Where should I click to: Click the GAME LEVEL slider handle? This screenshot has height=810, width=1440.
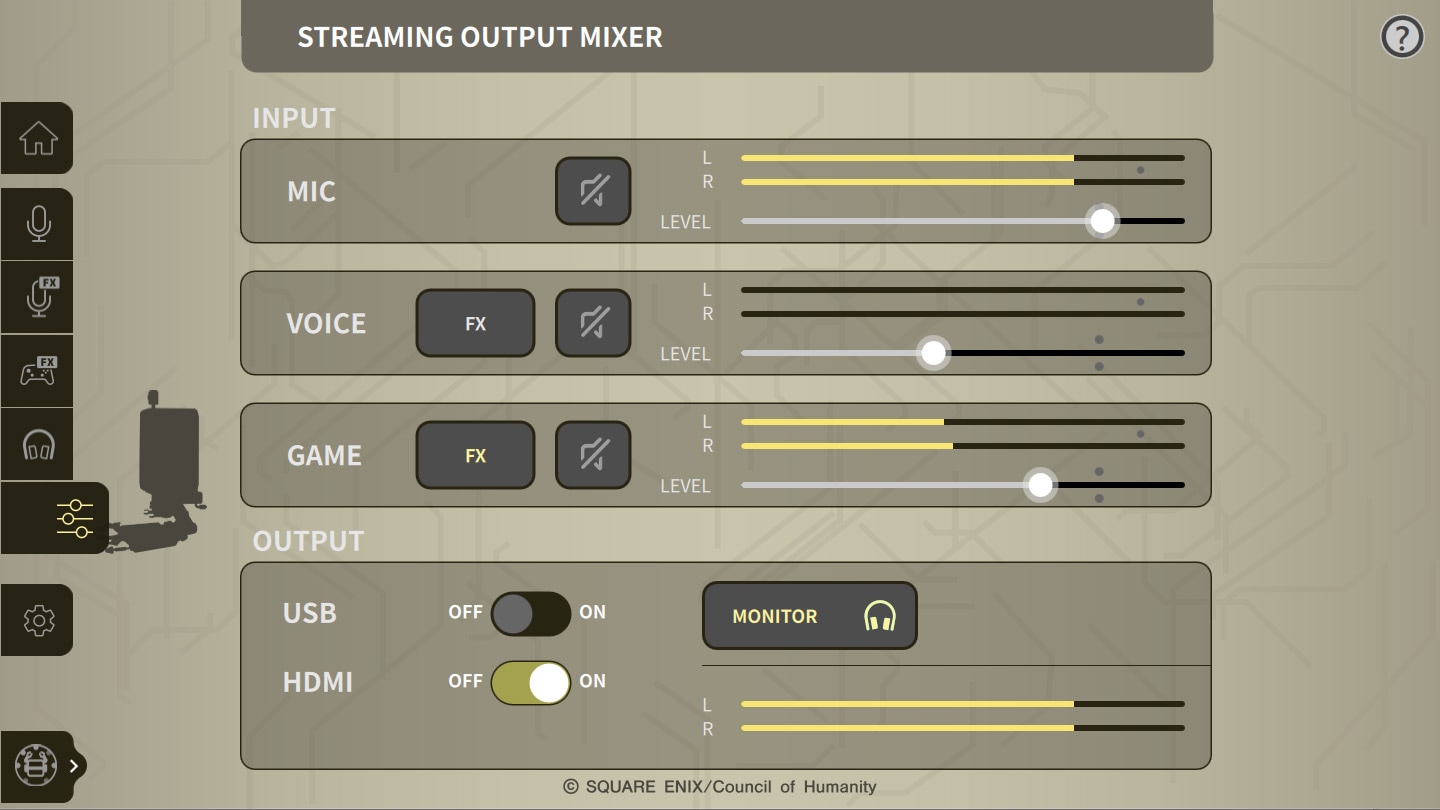1040,485
